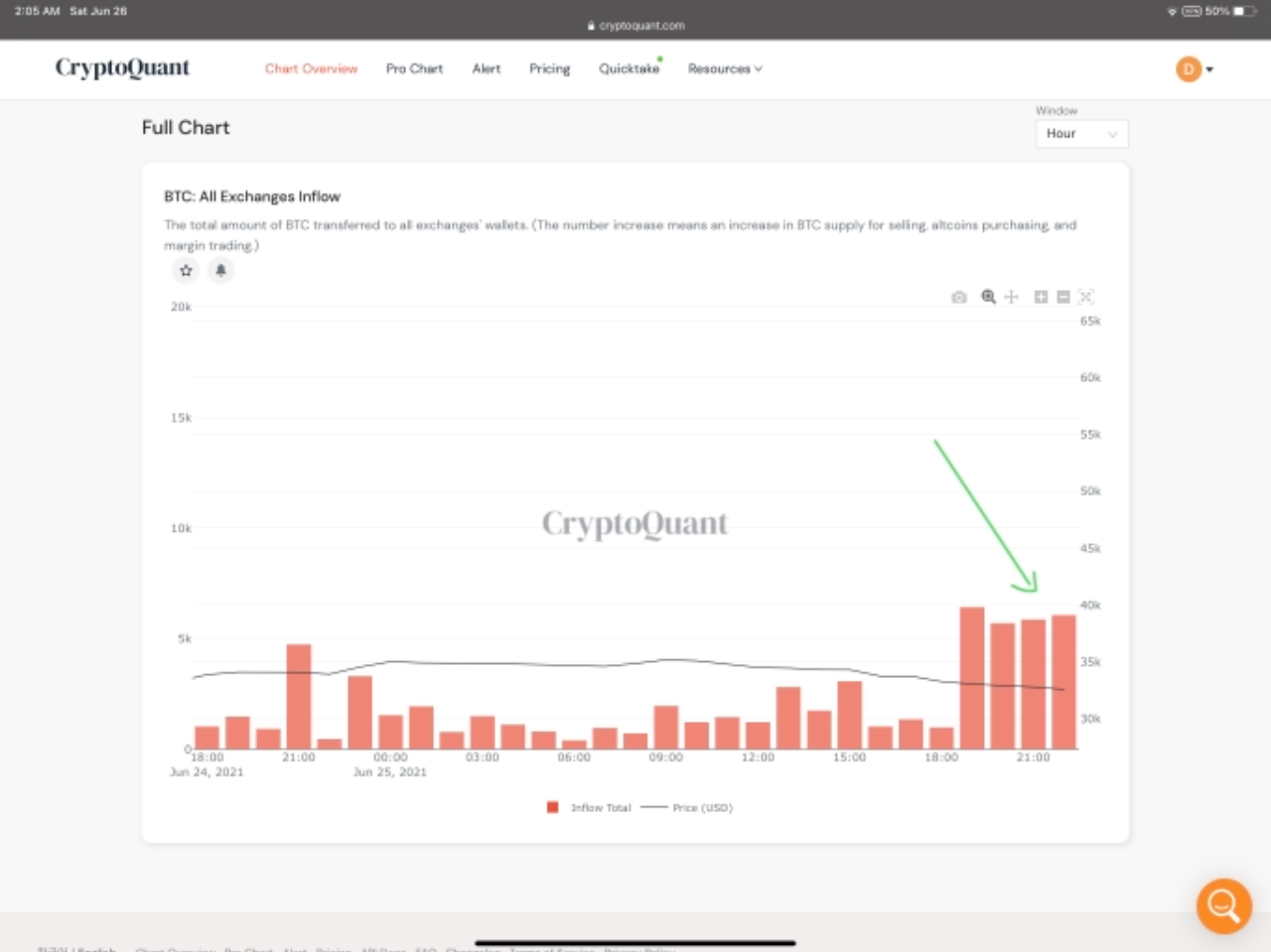This screenshot has height=952, width=1271.
Task: Zoom in using the plus icon
Action: pyautogui.click(x=1041, y=297)
